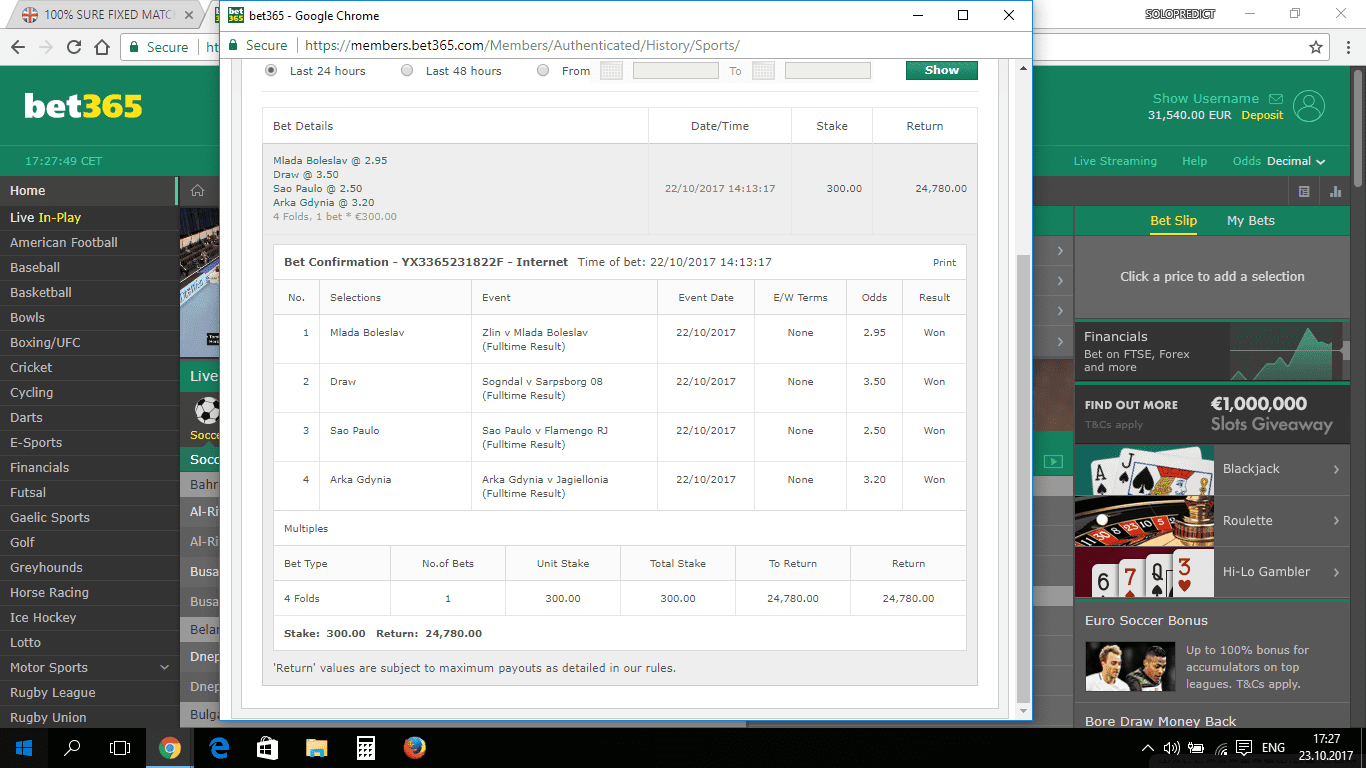
Task: Switch to the Bet Slip tab
Action: (x=1173, y=221)
